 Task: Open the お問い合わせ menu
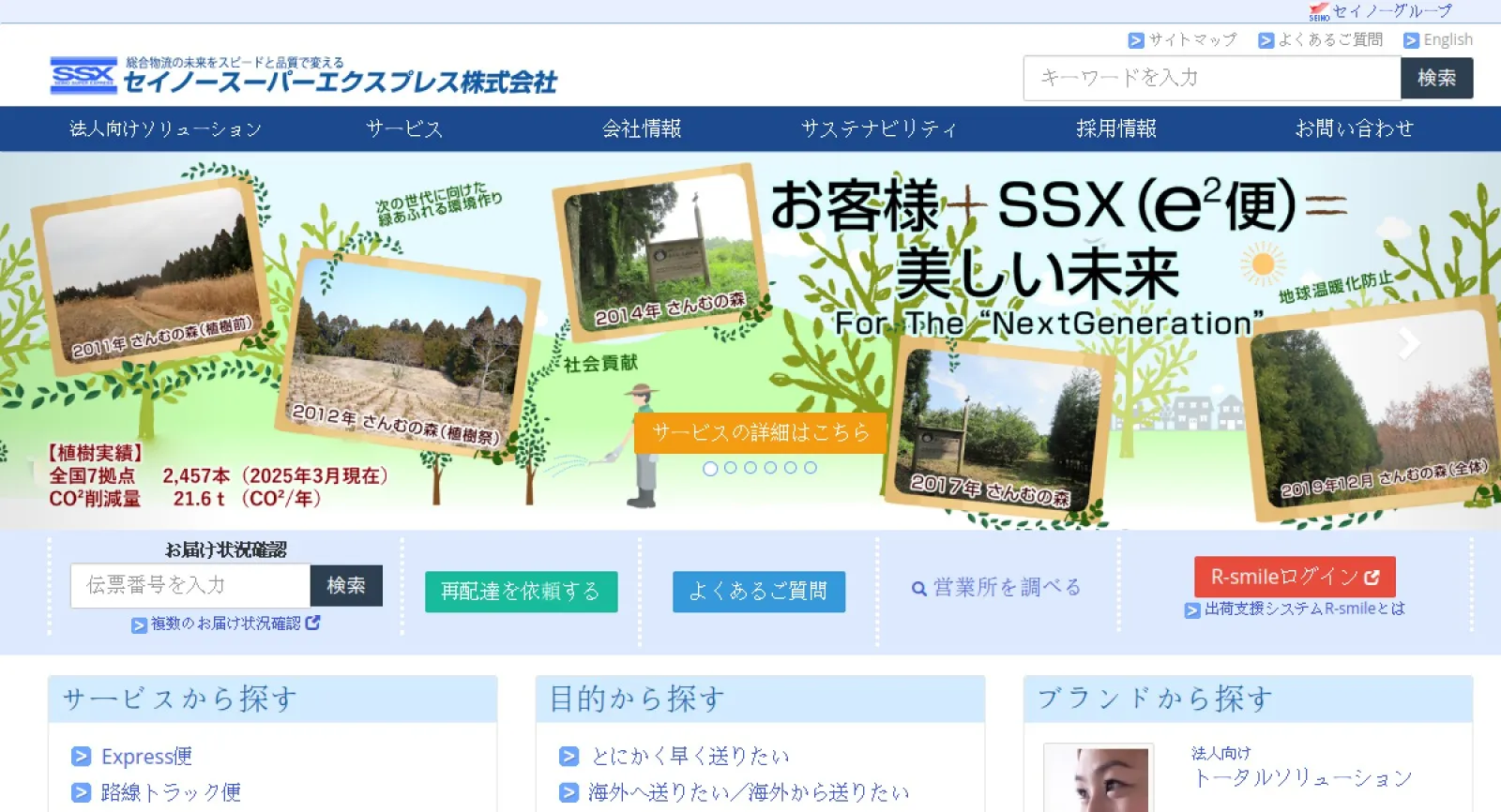click(1355, 128)
